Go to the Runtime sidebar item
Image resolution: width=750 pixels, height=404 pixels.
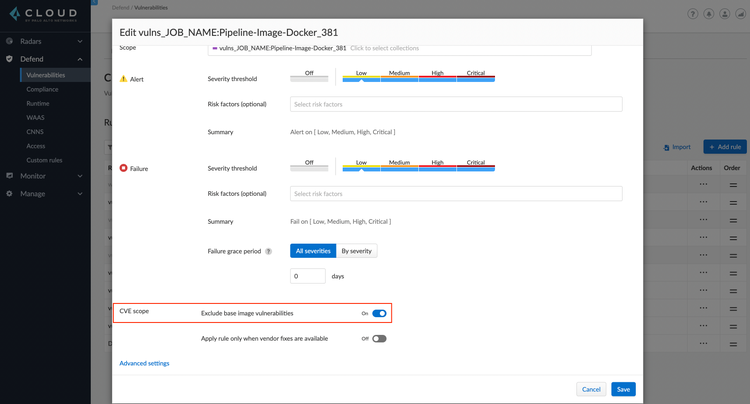(40, 103)
